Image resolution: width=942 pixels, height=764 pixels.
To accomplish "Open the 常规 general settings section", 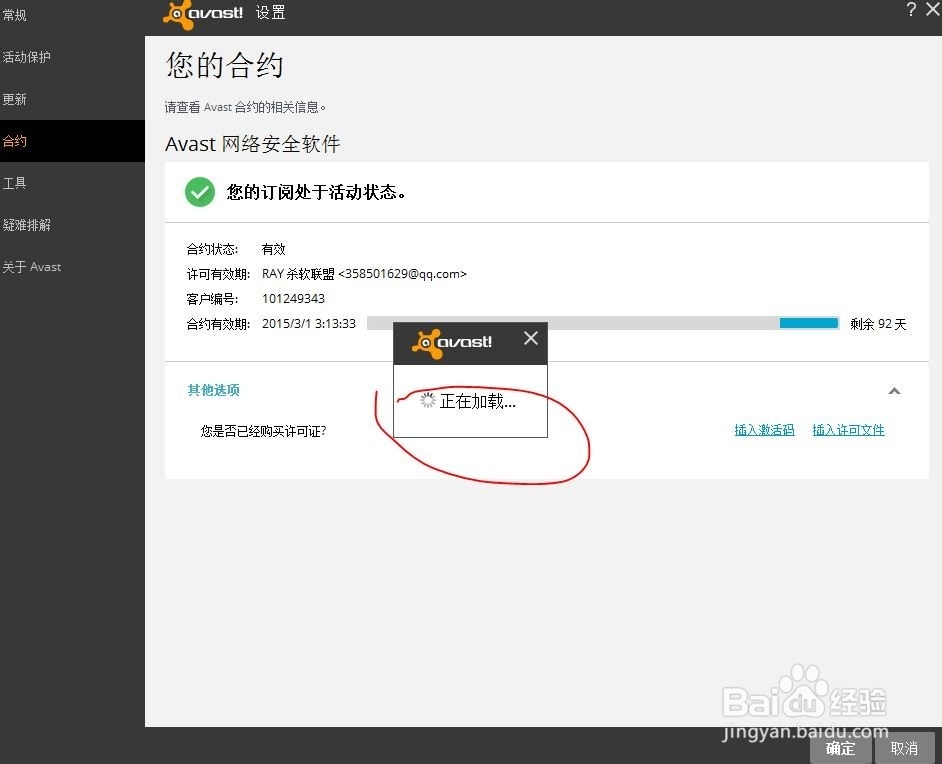I will (14, 15).
